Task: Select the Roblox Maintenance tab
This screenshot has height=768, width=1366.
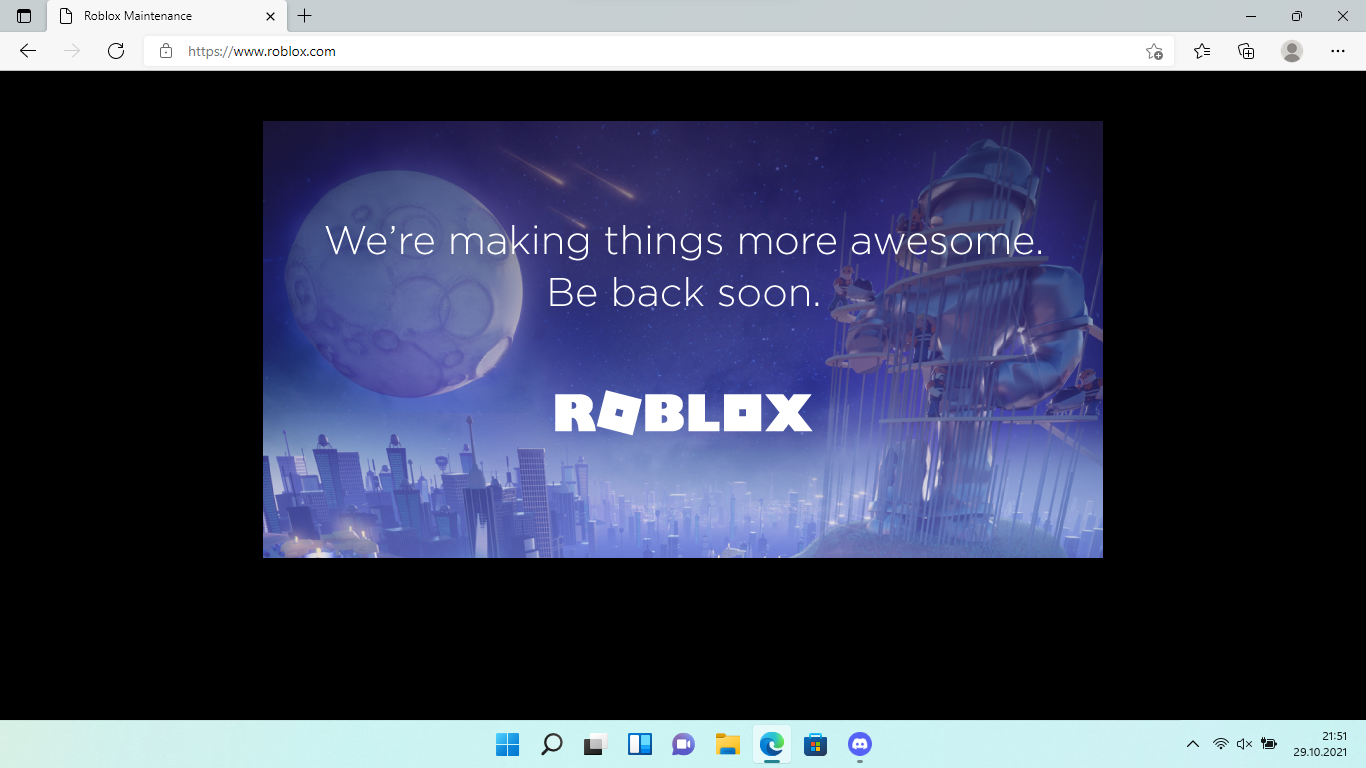Action: (x=165, y=16)
